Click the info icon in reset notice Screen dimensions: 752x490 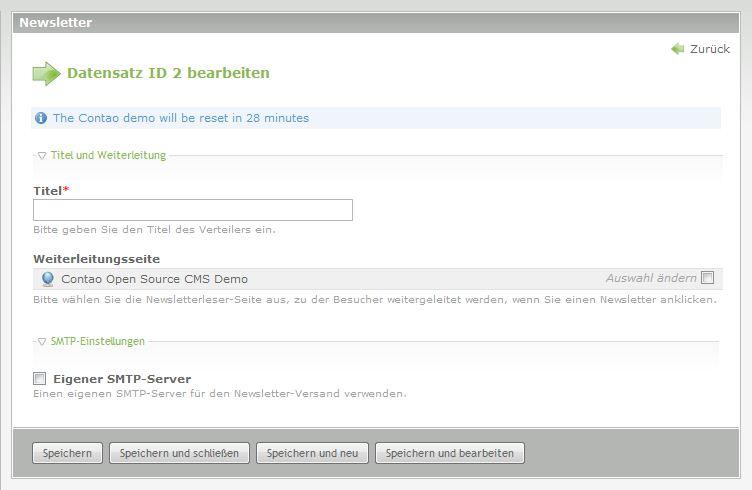[41, 118]
